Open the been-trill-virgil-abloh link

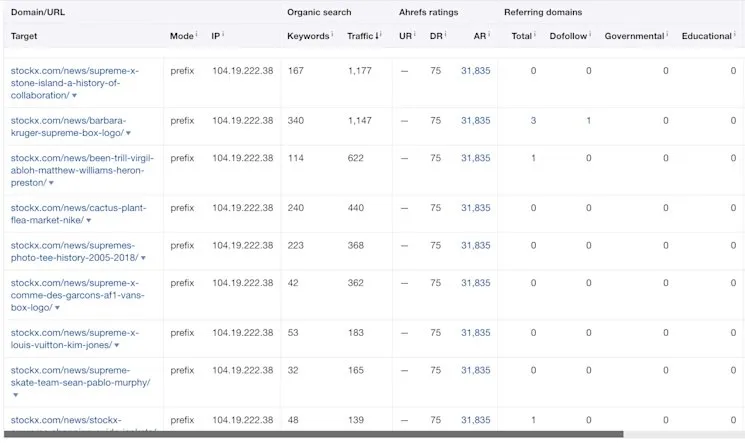[82, 170]
